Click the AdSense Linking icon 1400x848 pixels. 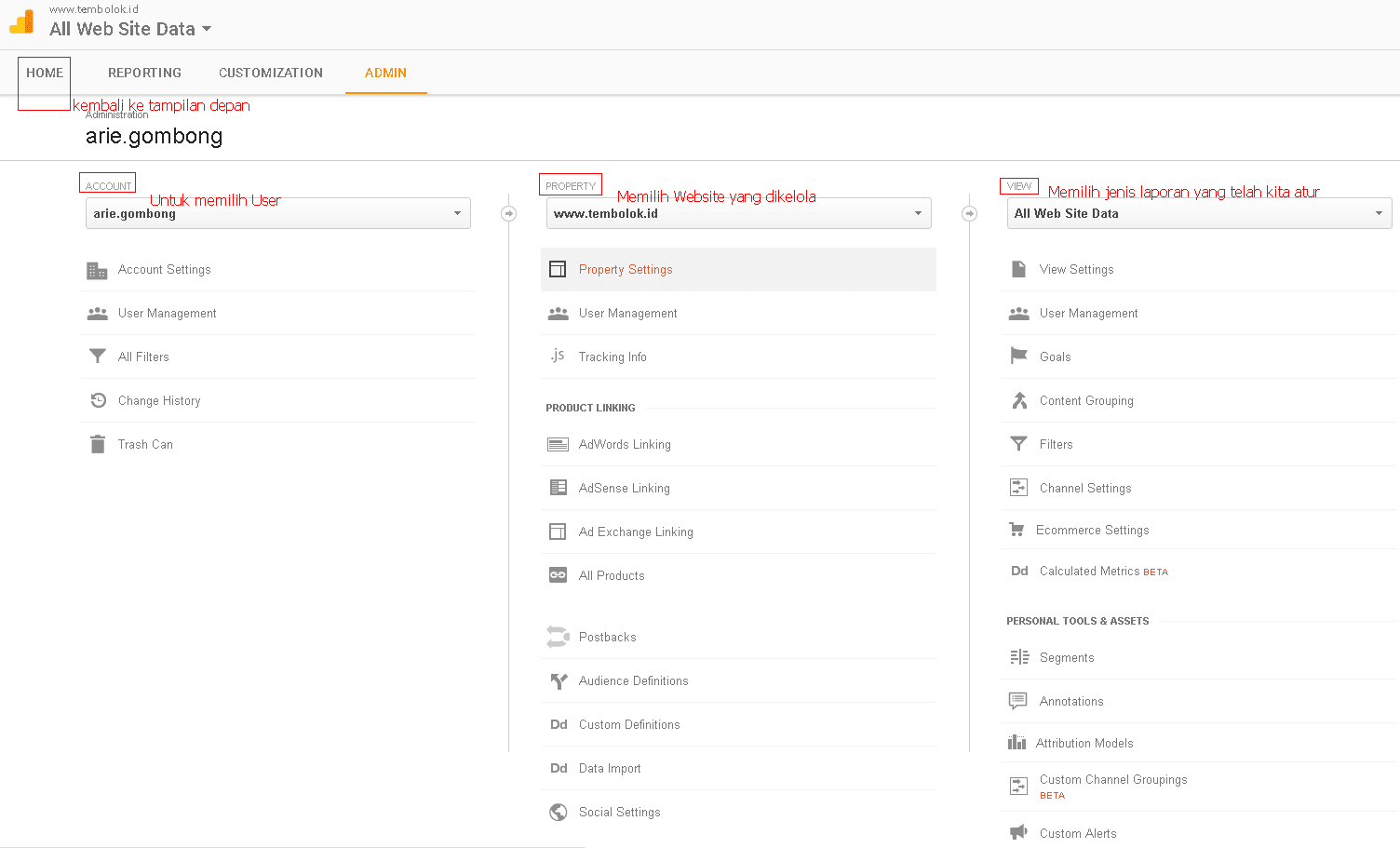[x=559, y=488]
